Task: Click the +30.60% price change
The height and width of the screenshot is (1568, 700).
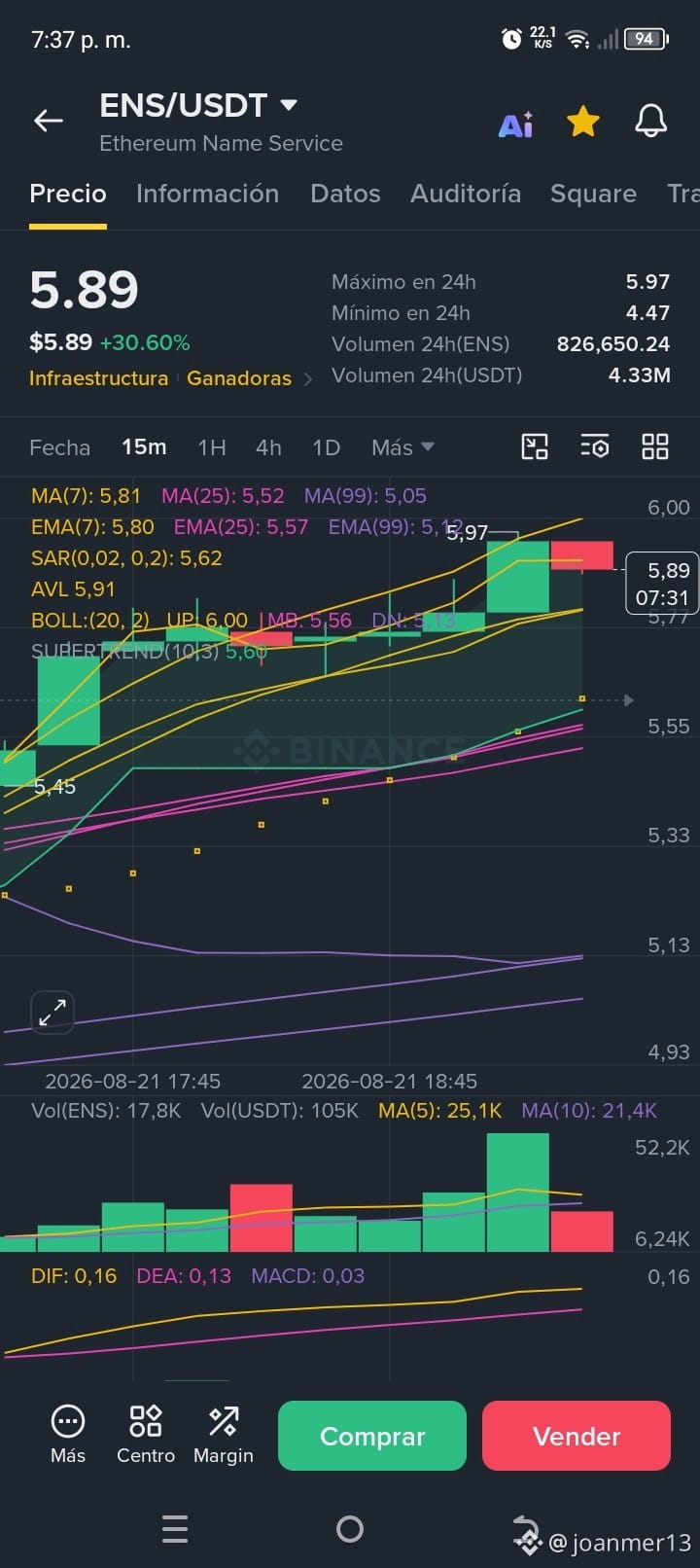Action: pyautogui.click(x=145, y=342)
